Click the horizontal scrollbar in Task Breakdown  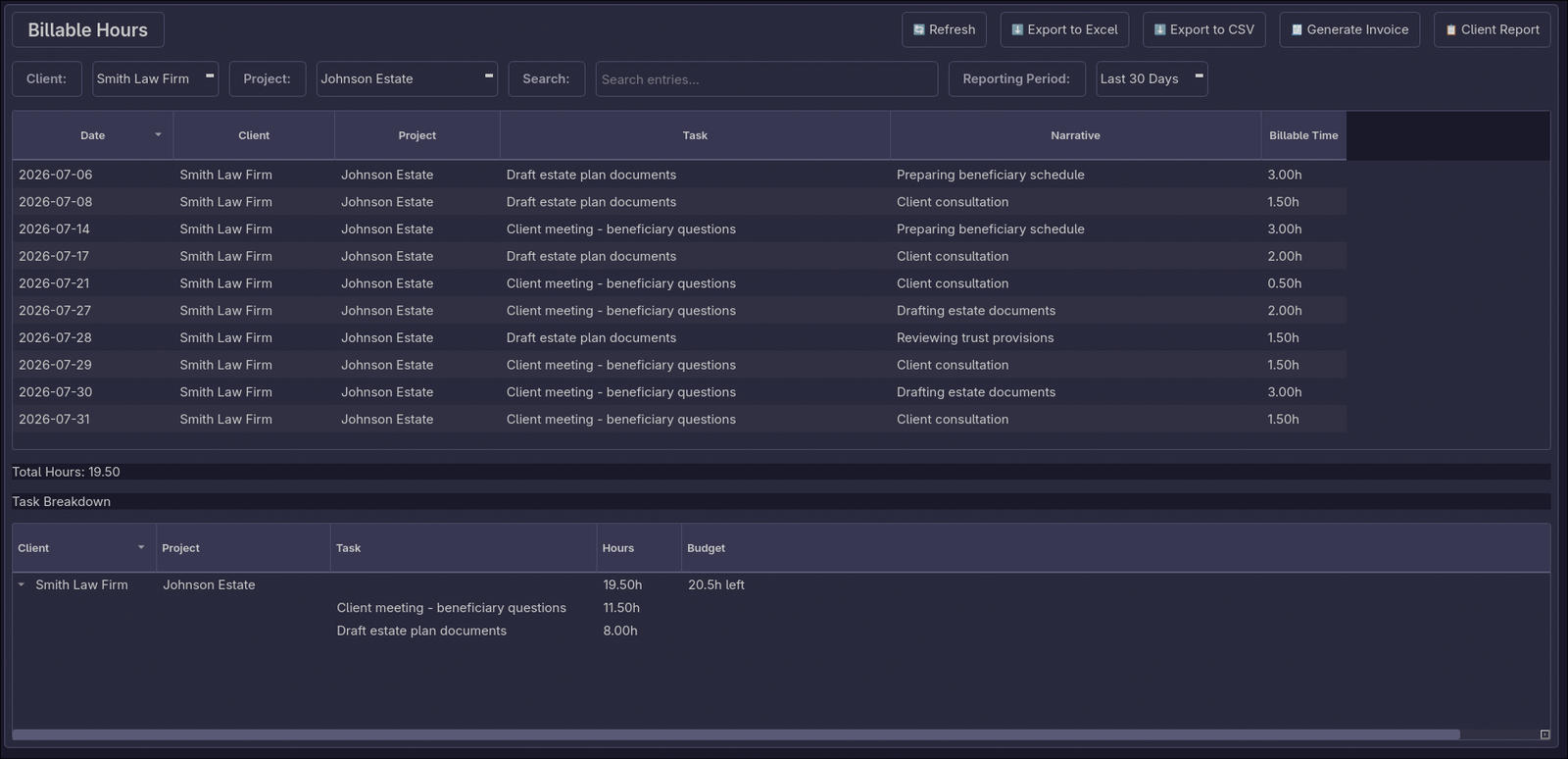pos(736,734)
